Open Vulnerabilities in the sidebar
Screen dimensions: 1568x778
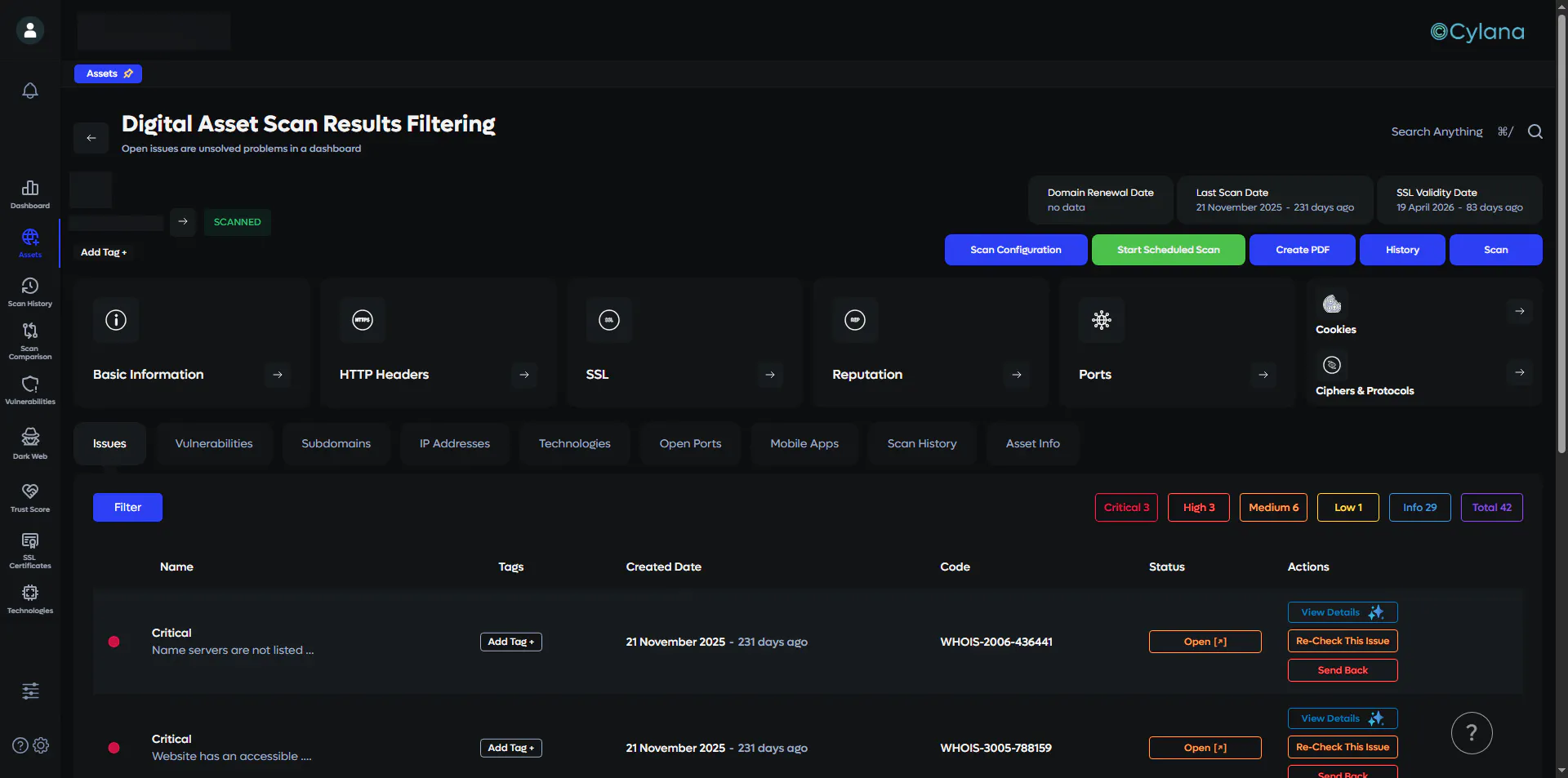point(30,390)
